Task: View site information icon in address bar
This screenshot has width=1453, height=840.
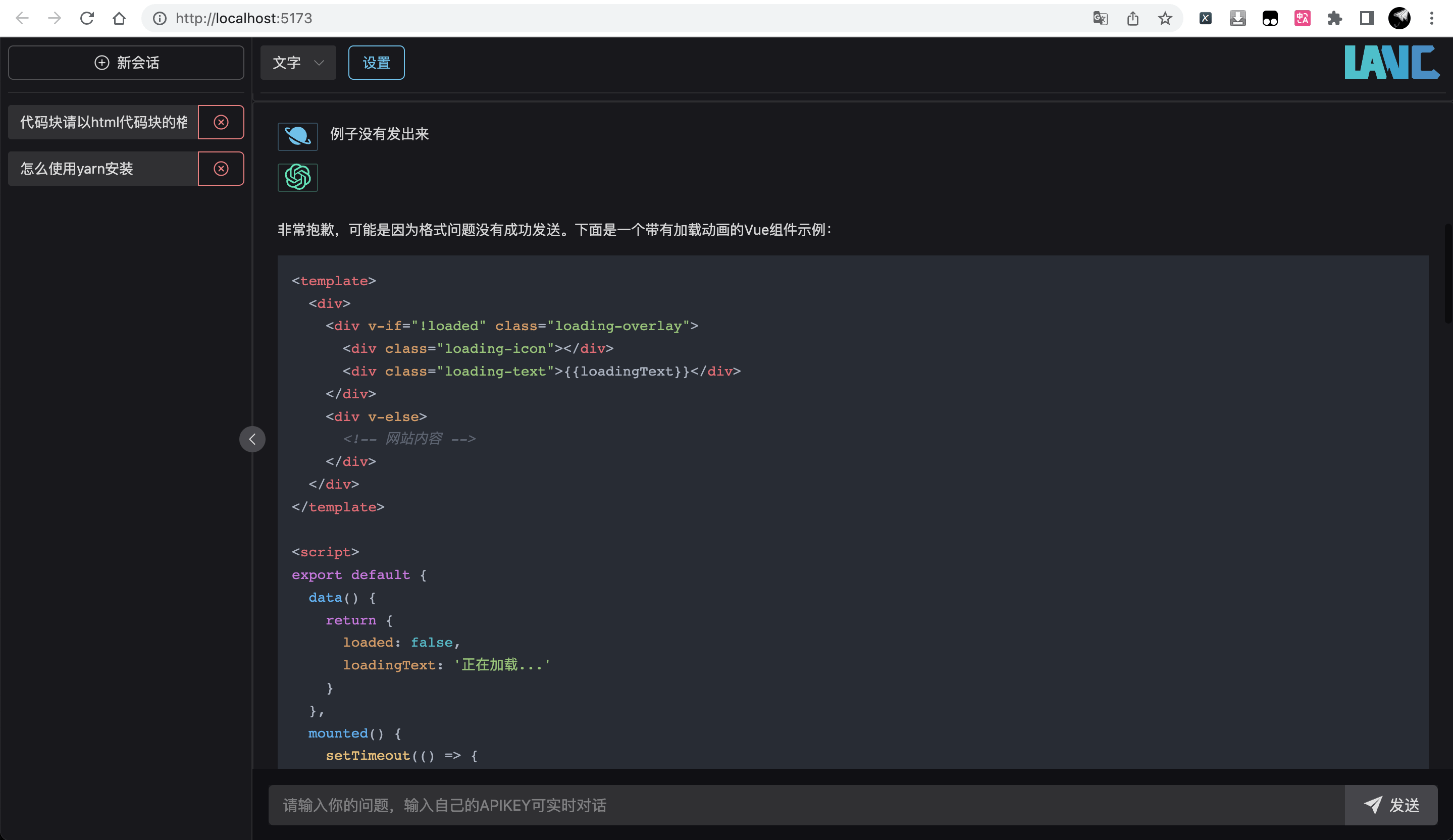Action: click(160, 19)
